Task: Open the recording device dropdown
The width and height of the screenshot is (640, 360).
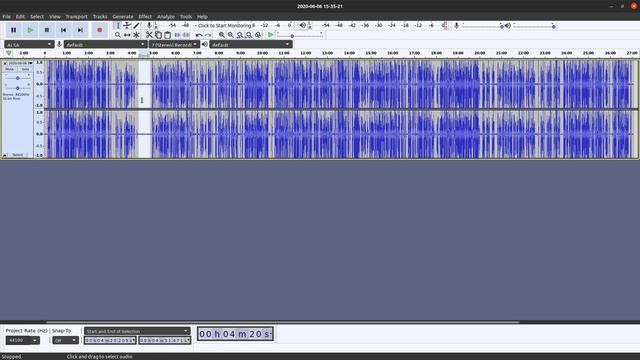Action: click(105, 44)
